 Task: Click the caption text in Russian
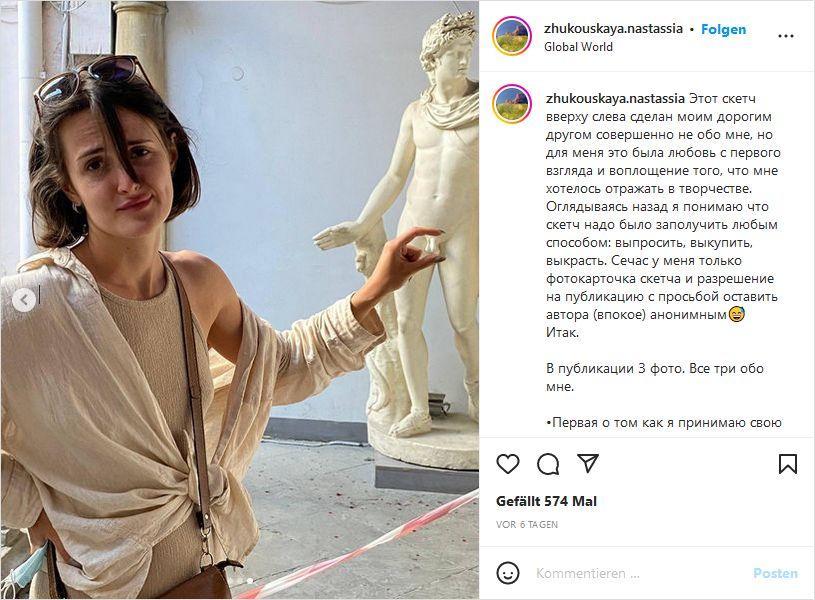tap(663, 215)
